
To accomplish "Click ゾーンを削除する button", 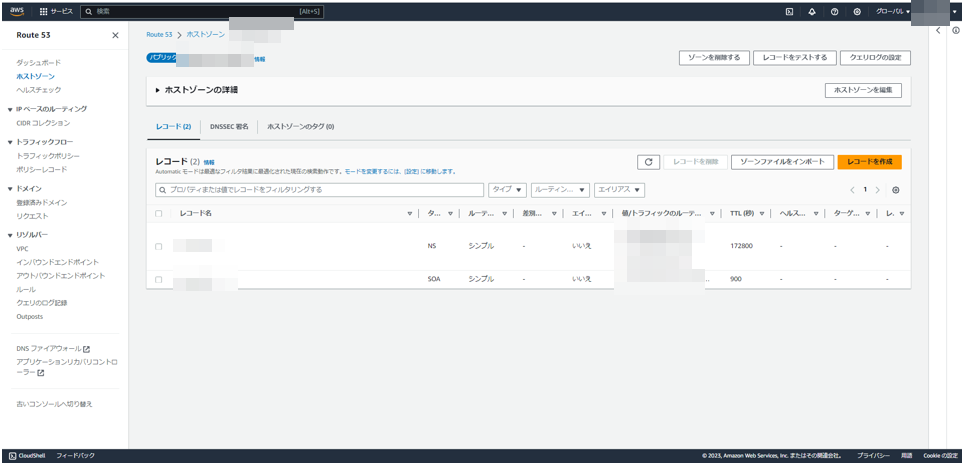I will click(714, 58).
